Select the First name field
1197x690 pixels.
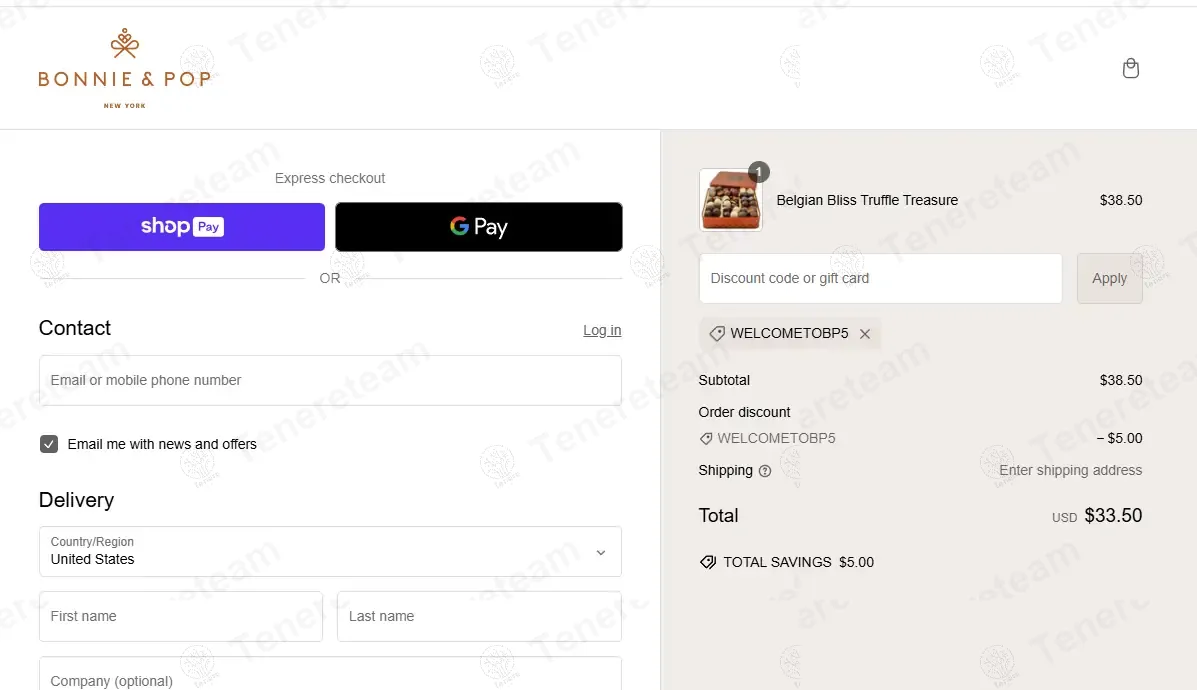coord(181,617)
